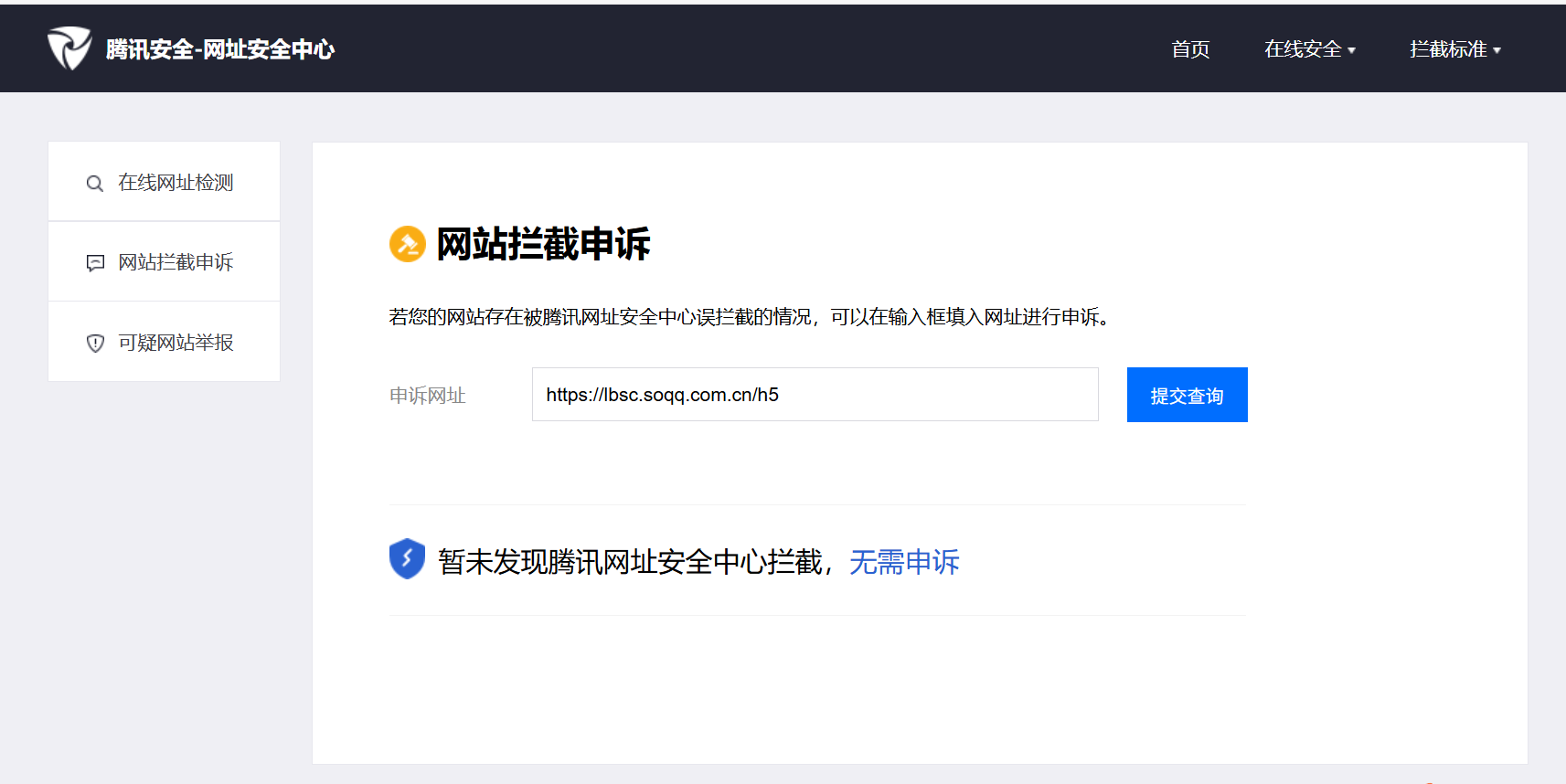
Task: Click the description starting with 若您的网站存在
Action: [749, 317]
